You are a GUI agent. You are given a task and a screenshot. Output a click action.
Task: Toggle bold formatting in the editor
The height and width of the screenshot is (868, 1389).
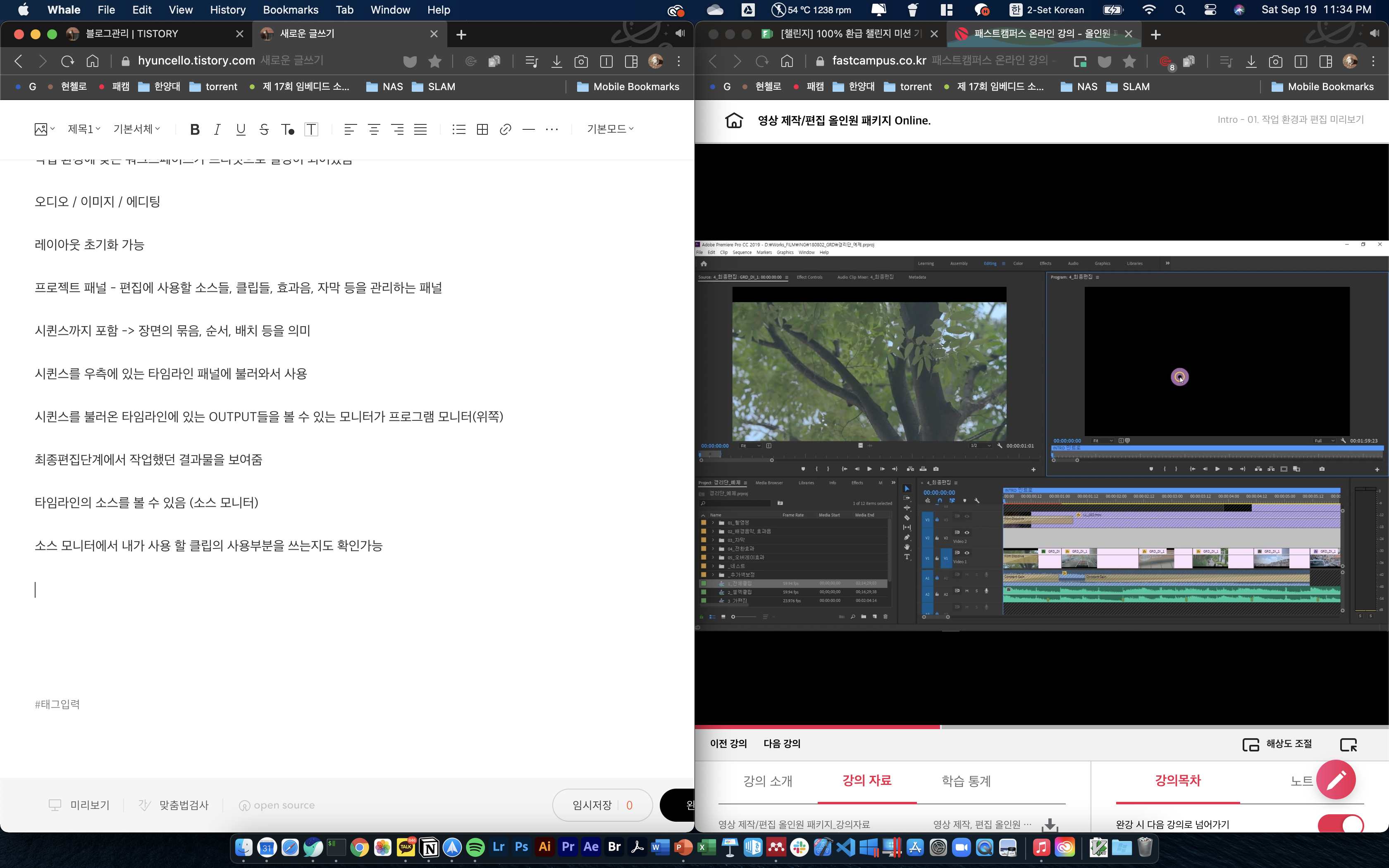(x=195, y=129)
